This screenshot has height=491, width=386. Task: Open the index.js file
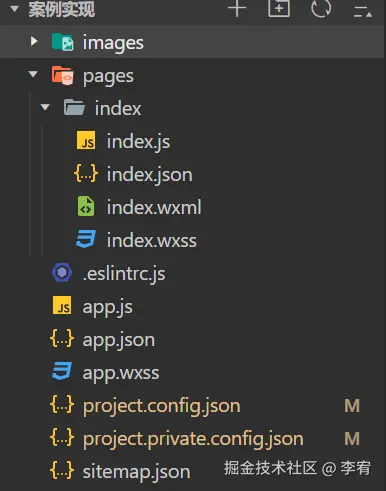(x=138, y=142)
